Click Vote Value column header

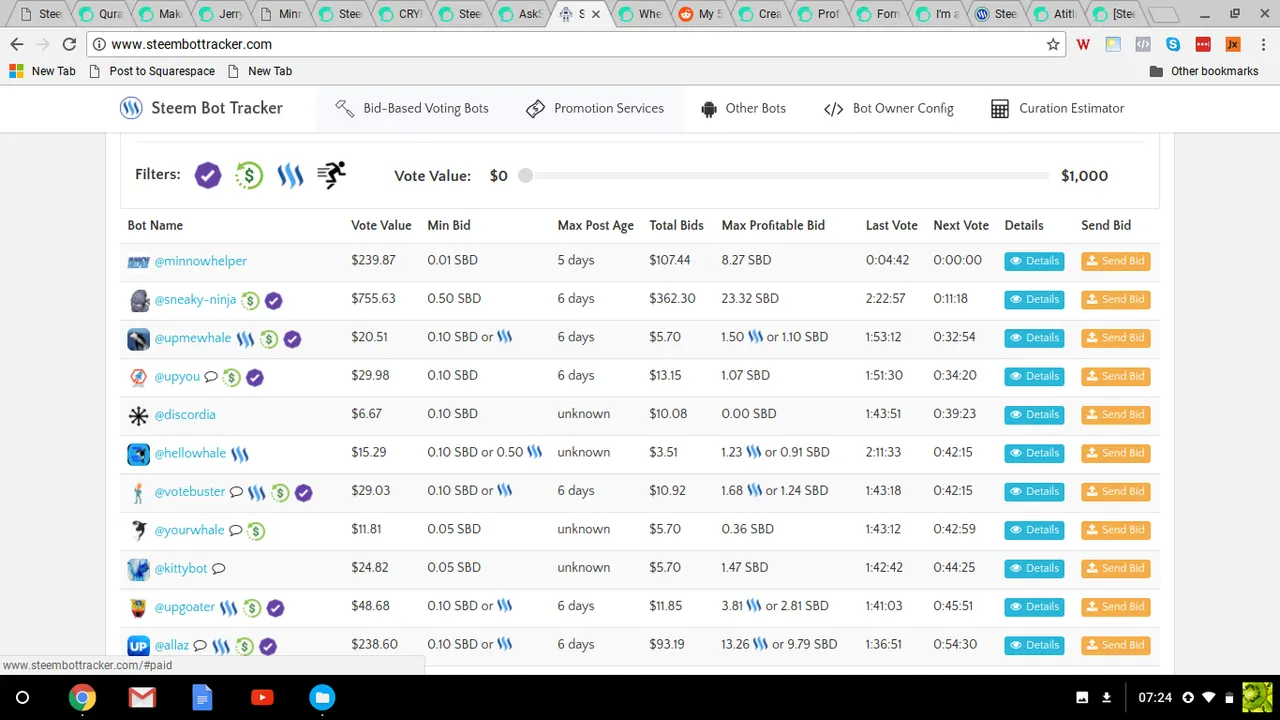[381, 225]
